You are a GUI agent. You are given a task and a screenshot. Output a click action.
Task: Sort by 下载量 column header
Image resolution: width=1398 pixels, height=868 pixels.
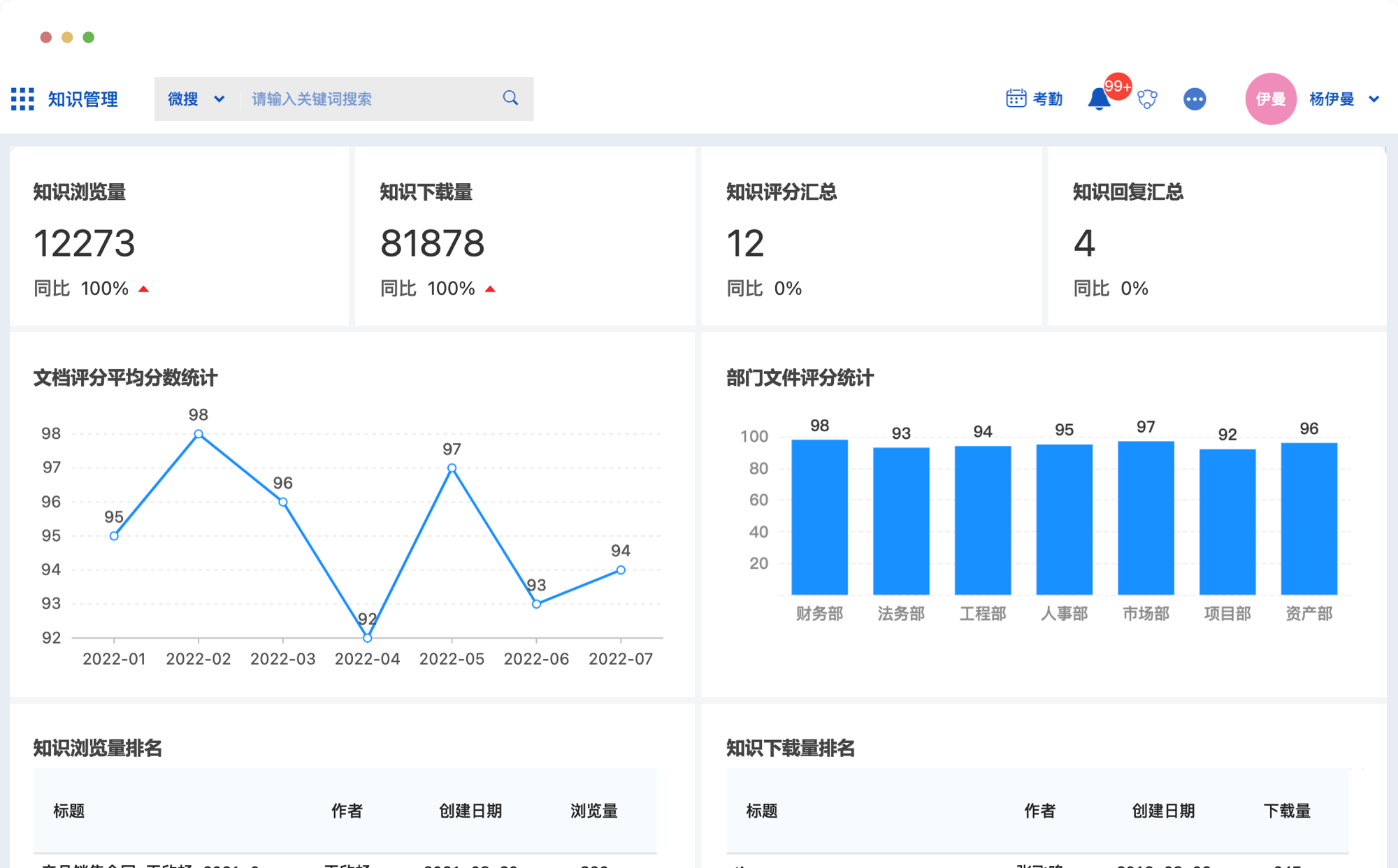[x=1286, y=811]
